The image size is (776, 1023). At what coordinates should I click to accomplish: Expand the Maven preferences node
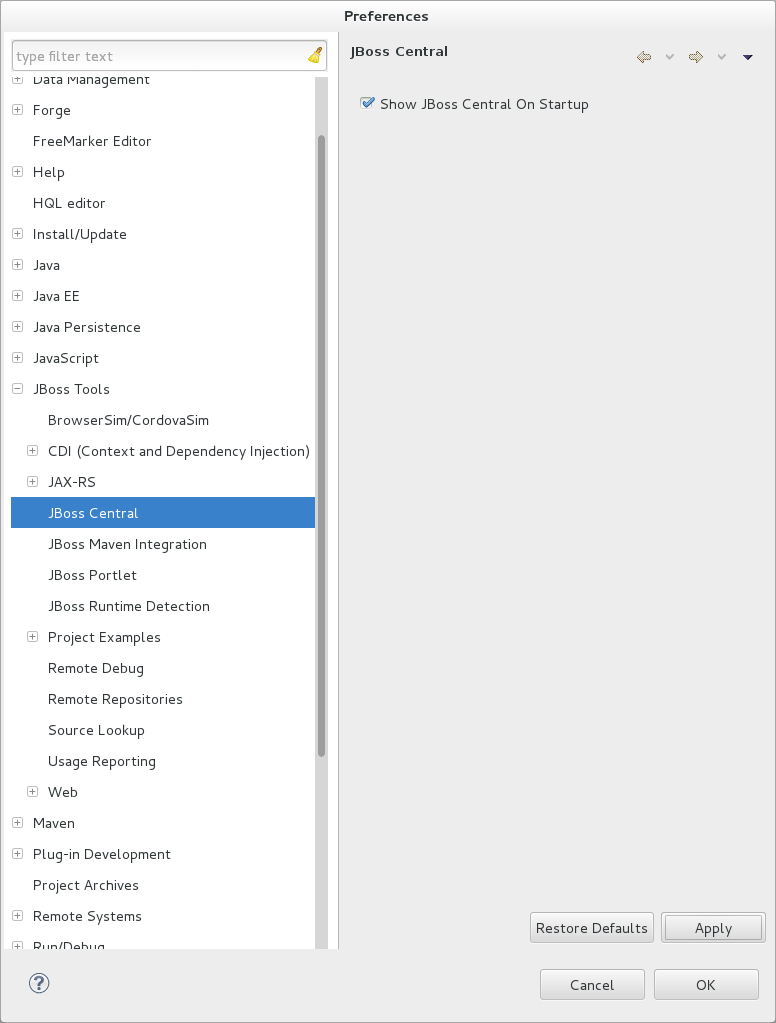pyautogui.click(x=16, y=822)
